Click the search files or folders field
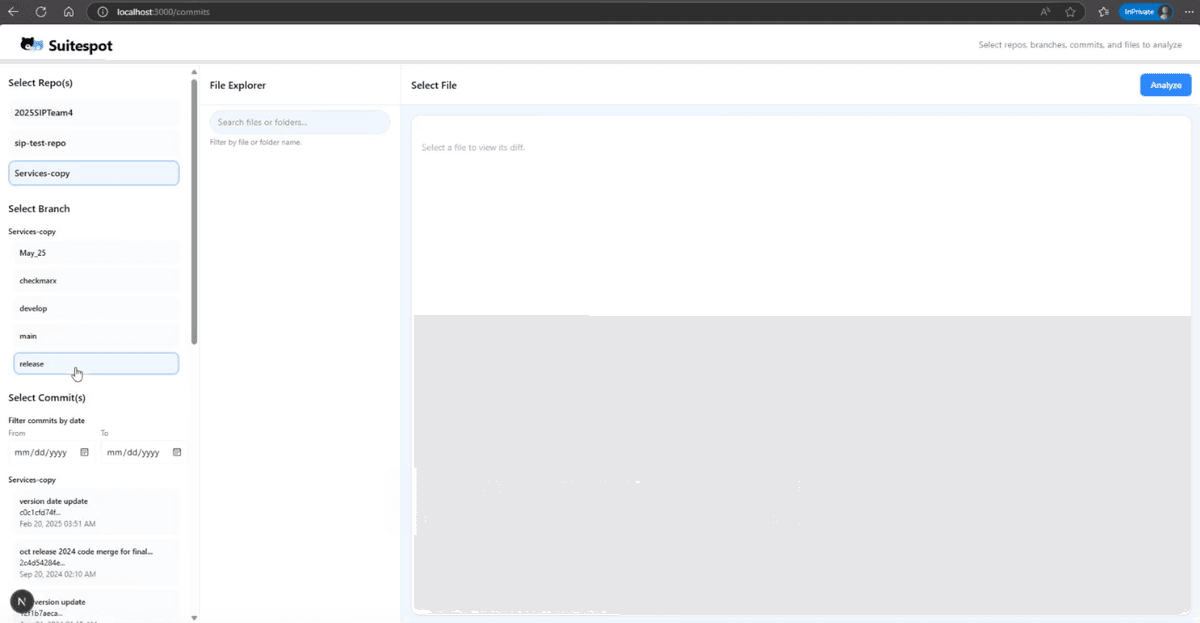1200x623 pixels. tap(299, 121)
